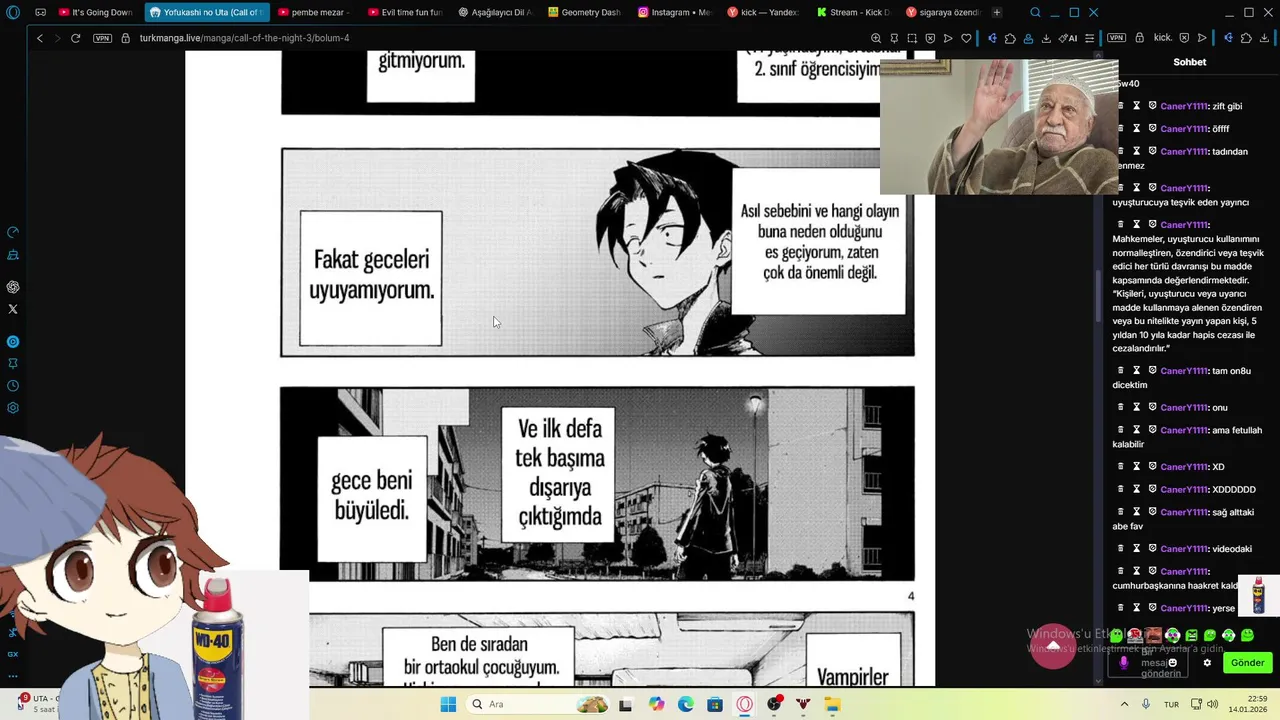This screenshot has width=1280, height=720.
Task: Click the chat message 'videodaki'
Action: [1231, 548]
